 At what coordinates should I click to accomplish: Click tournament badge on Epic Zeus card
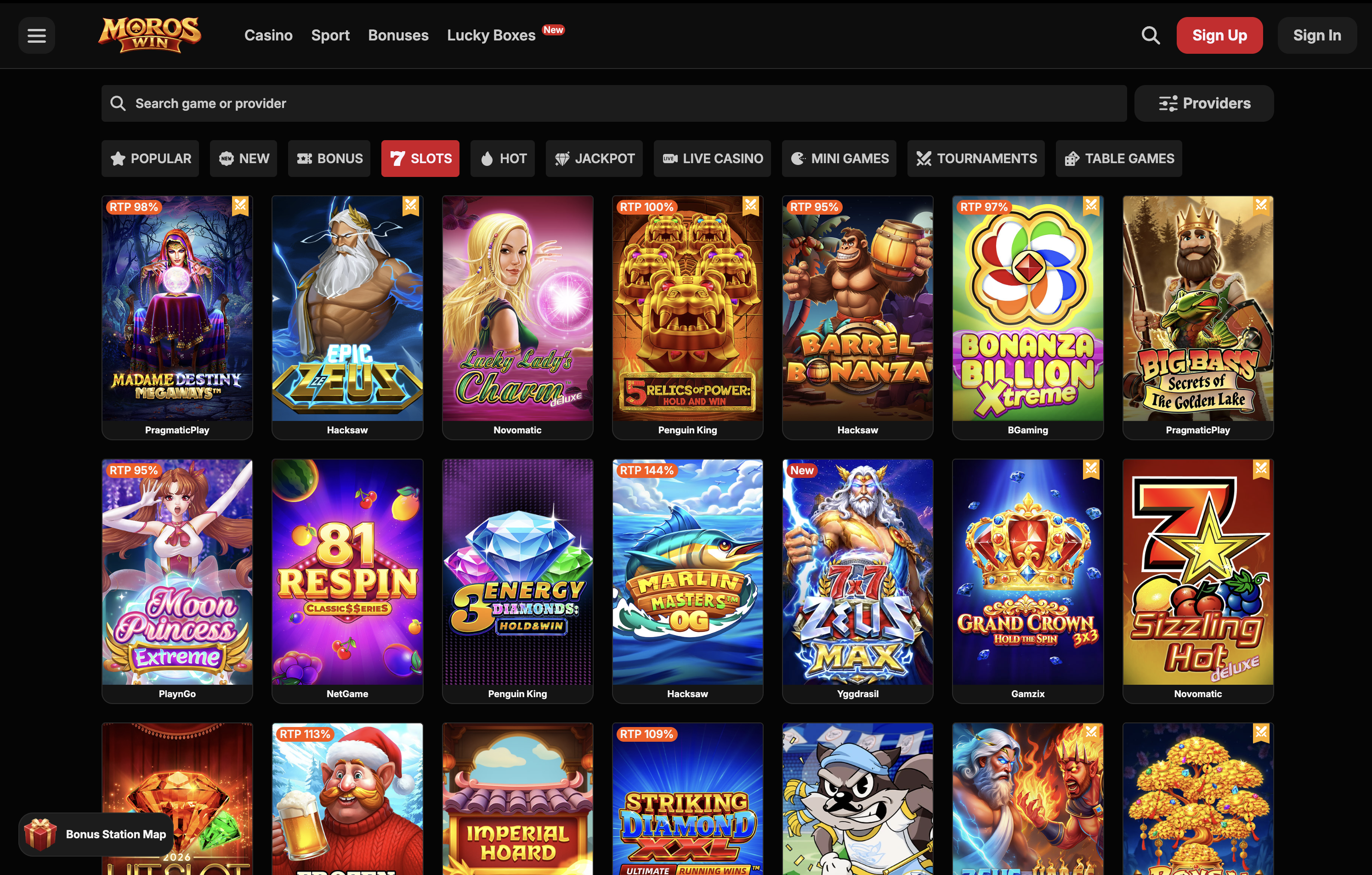411,206
